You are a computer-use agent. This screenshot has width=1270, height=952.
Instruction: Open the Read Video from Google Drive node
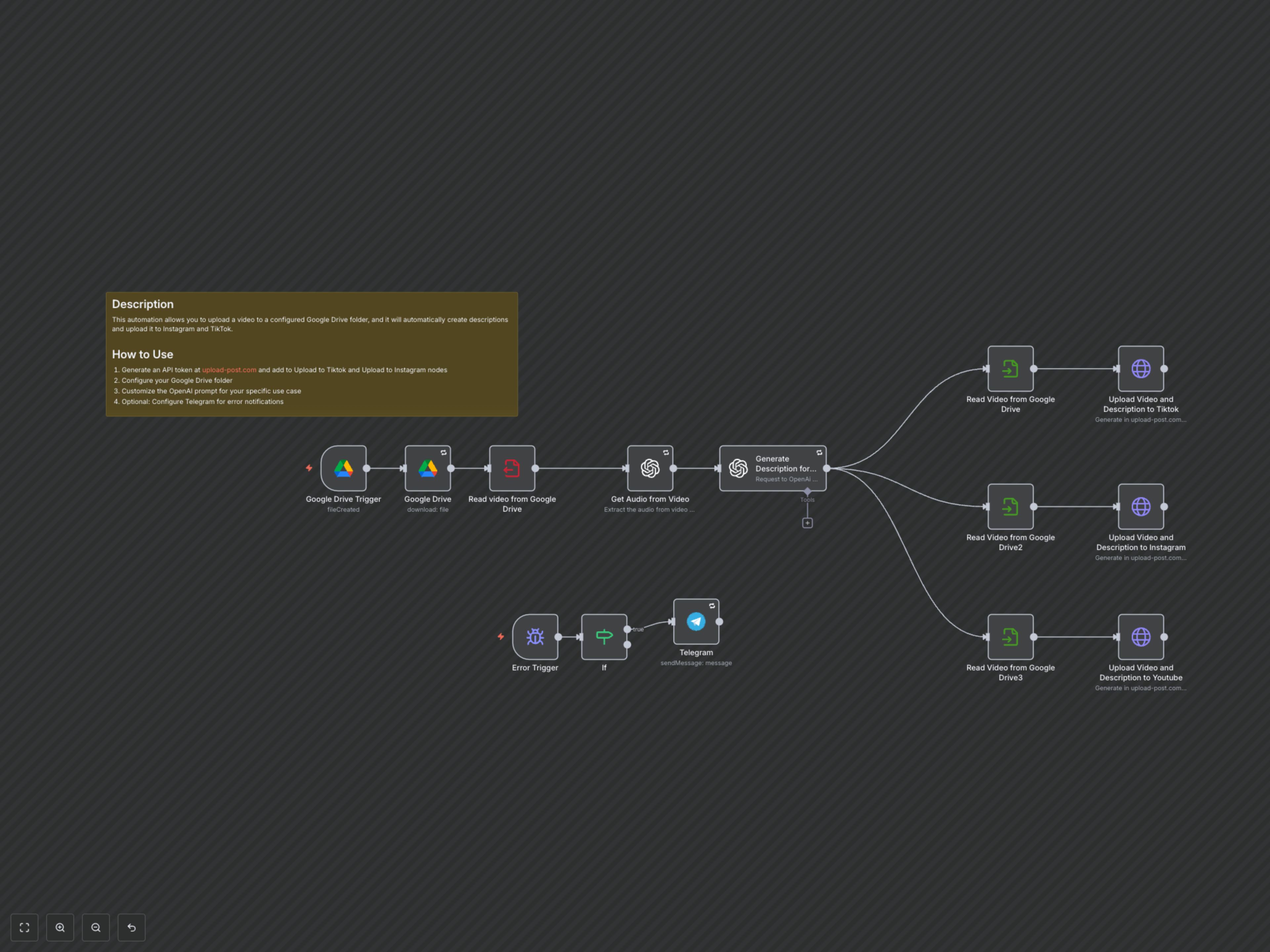point(1010,369)
